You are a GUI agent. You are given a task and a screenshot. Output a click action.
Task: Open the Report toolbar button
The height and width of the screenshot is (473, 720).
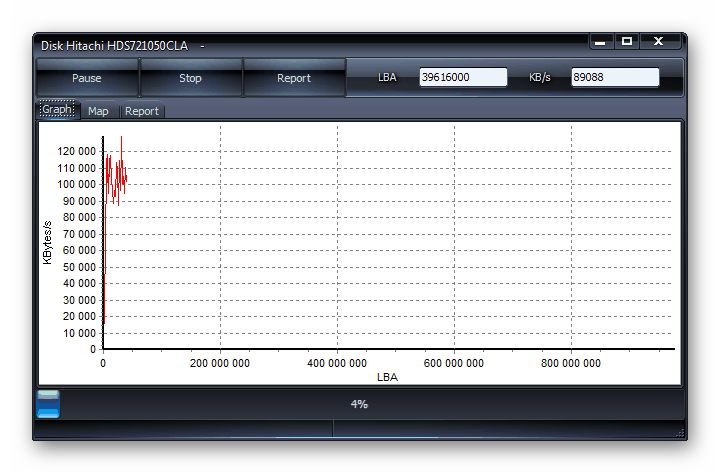(294, 78)
